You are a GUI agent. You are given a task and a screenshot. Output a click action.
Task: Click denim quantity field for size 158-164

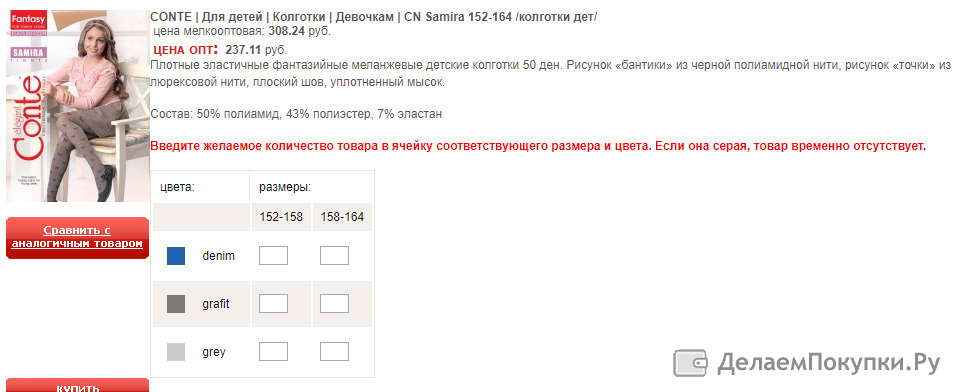(334, 256)
